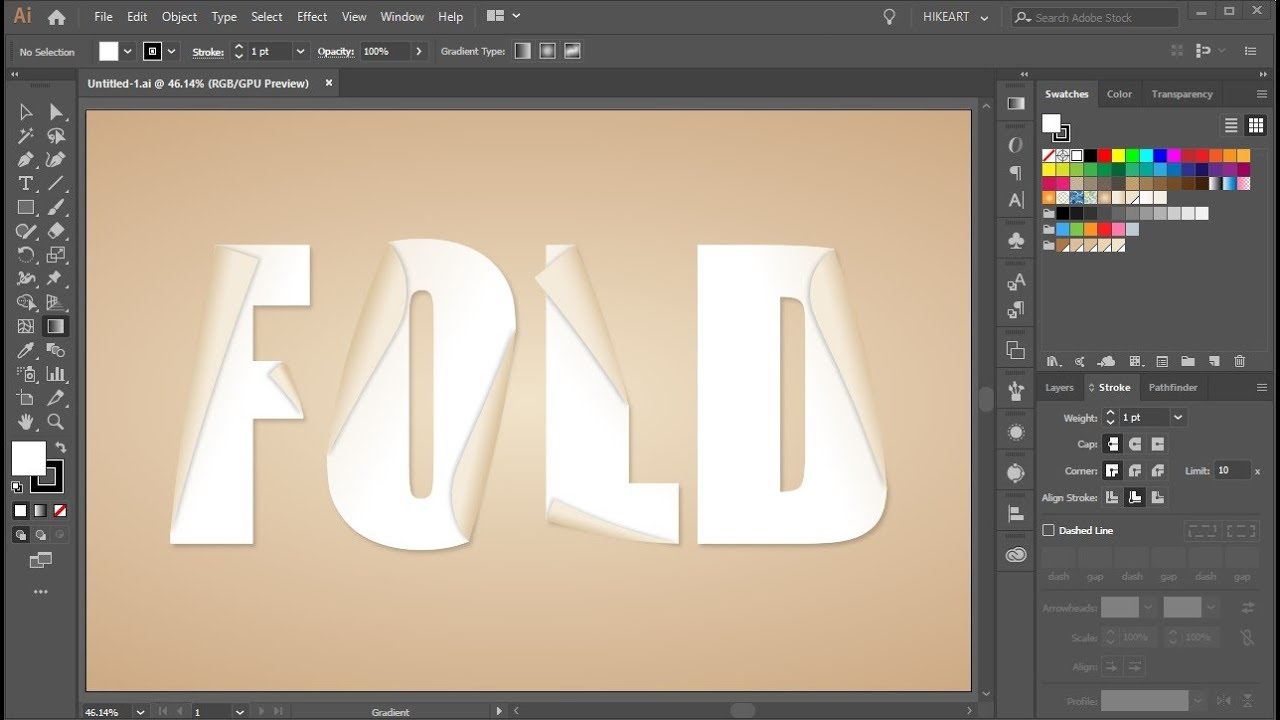Viewport: 1280px width, 720px height.
Task: Open the zoom level dropdown
Action: coord(139,712)
